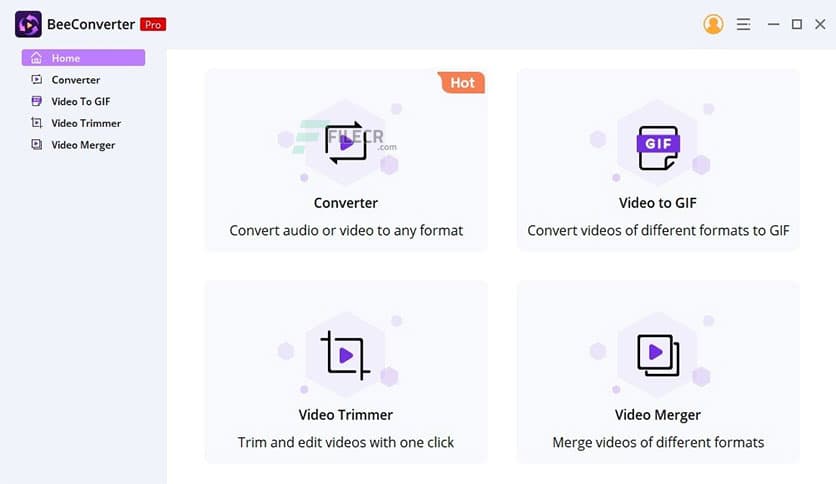Image resolution: width=836 pixels, height=484 pixels.
Task: Click the Video To GIF sidebar icon
Action: [36, 101]
